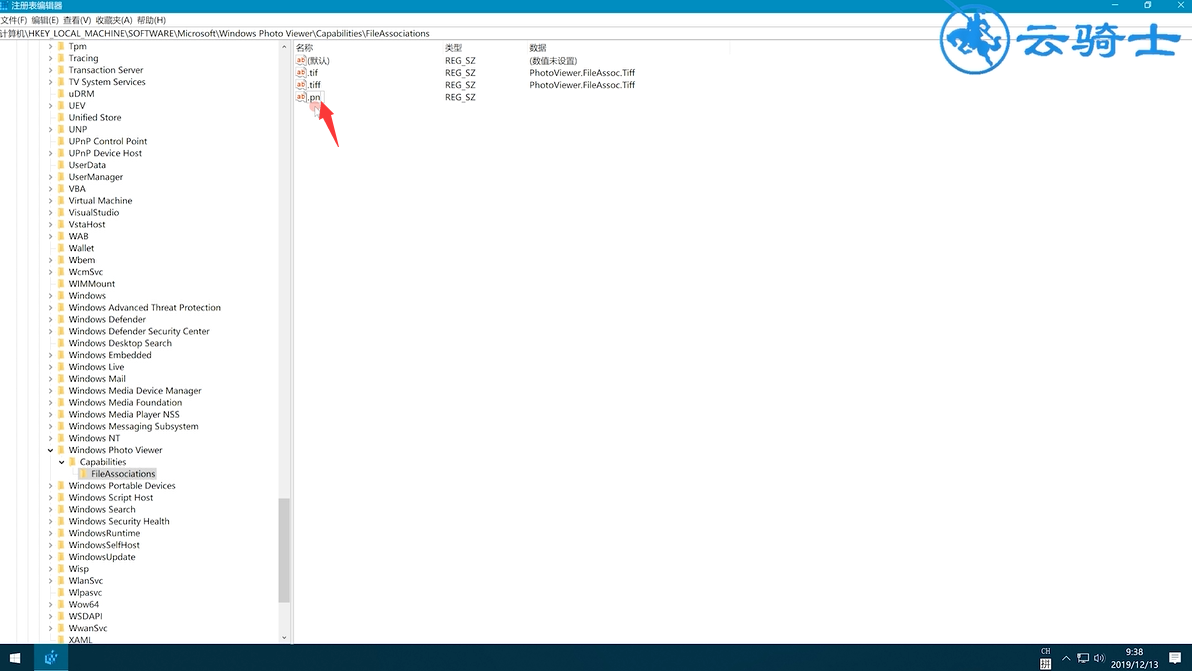Screen dimensions: 1192x671
Task: Select the UserManager key
Action: 96,177
